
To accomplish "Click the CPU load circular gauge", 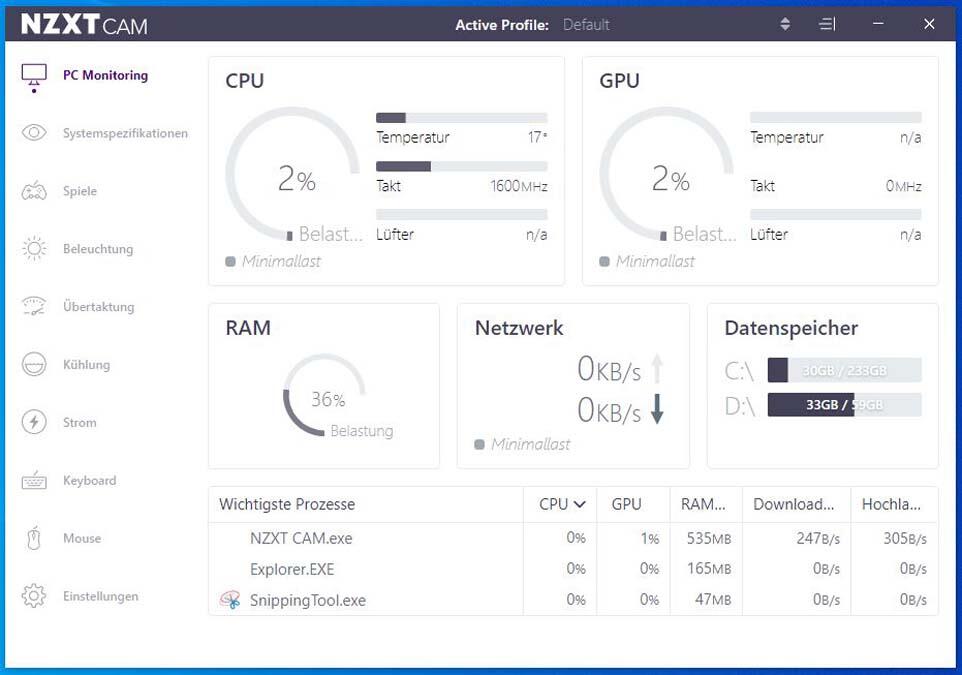I will [x=293, y=174].
